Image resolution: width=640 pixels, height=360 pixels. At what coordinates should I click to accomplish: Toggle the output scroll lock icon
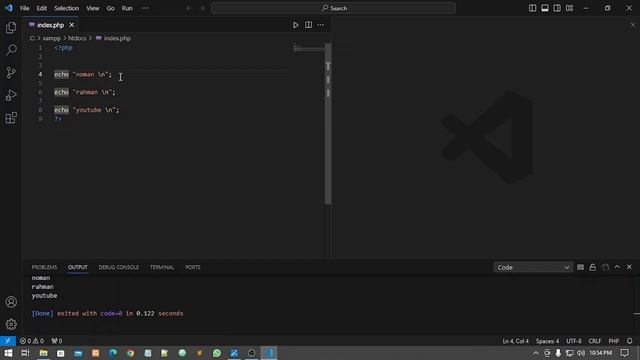(593, 267)
